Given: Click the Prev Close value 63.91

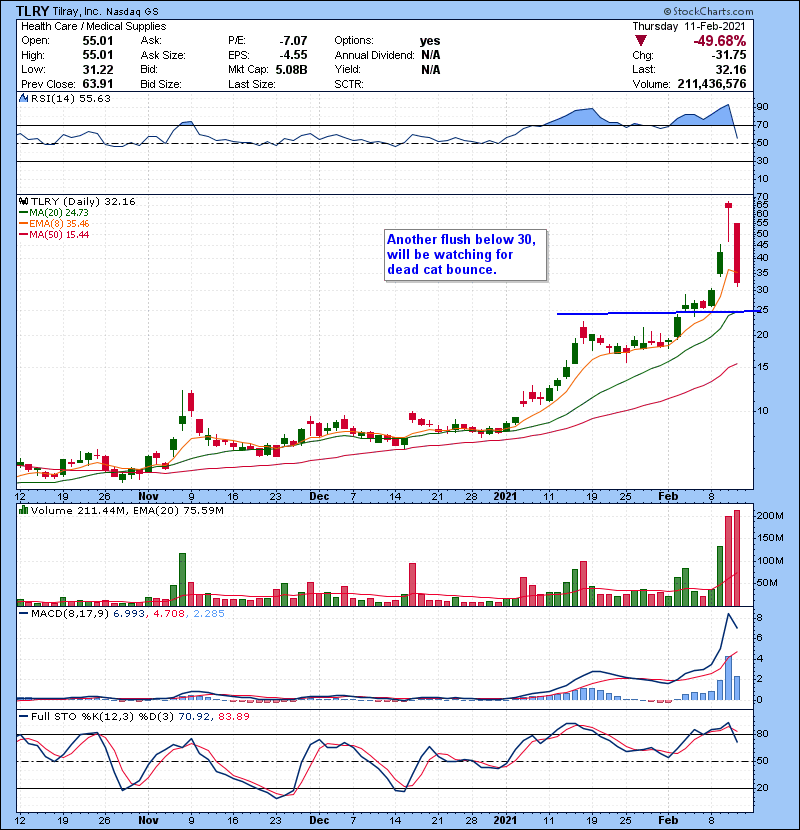Looking at the screenshot, I should (97, 84).
